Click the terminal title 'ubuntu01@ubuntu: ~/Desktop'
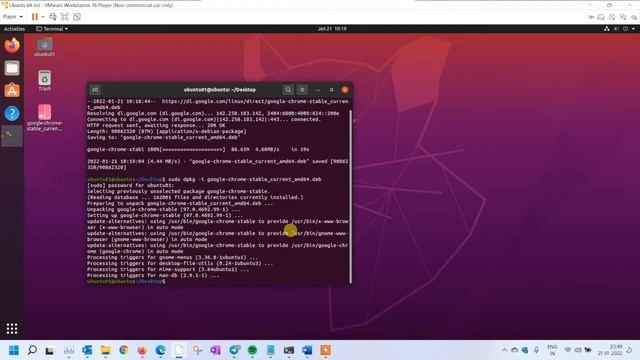Viewport: 640px width, 360px height. [x=220, y=90]
